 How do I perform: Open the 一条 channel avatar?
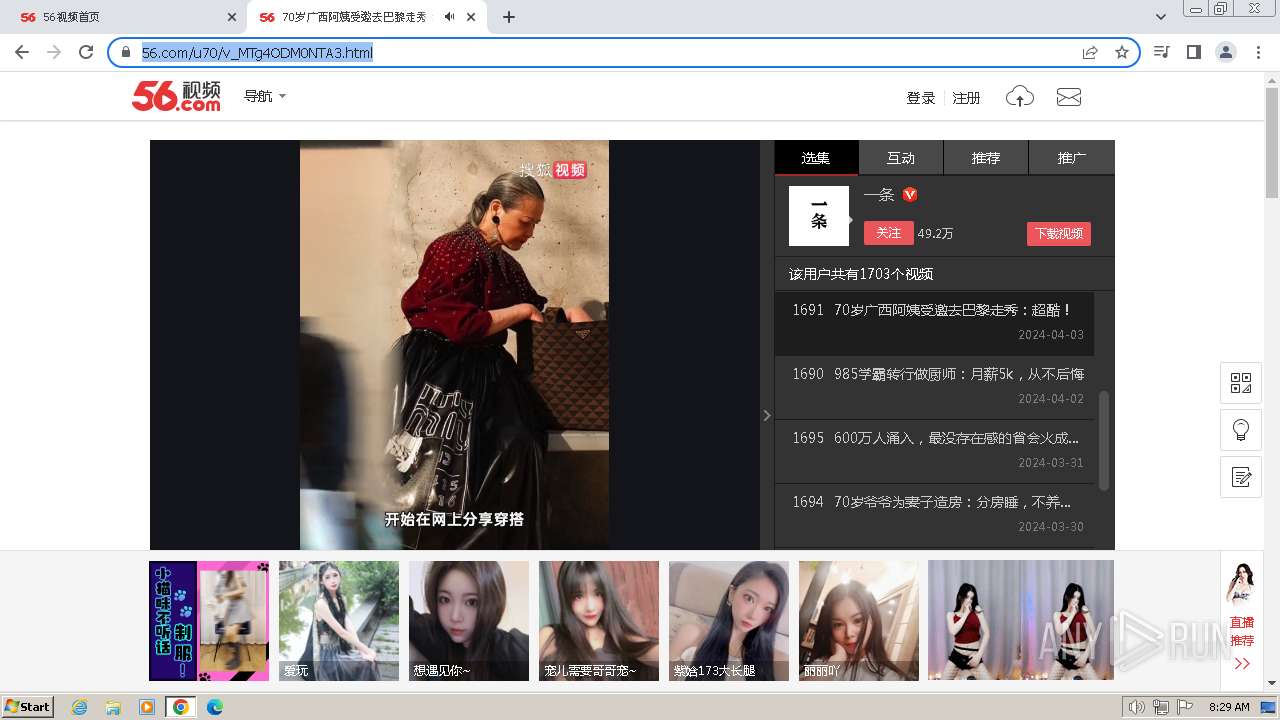pos(819,216)
